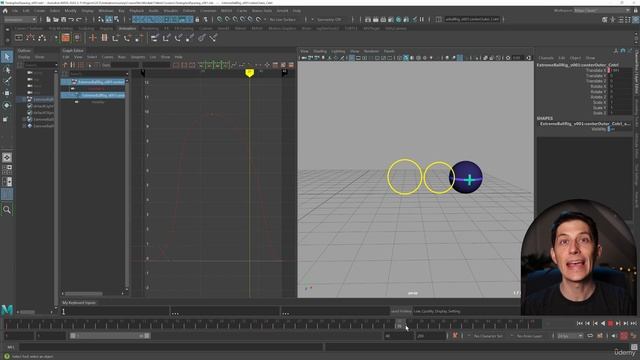Click the orange Playblast shelf icon

65,38
